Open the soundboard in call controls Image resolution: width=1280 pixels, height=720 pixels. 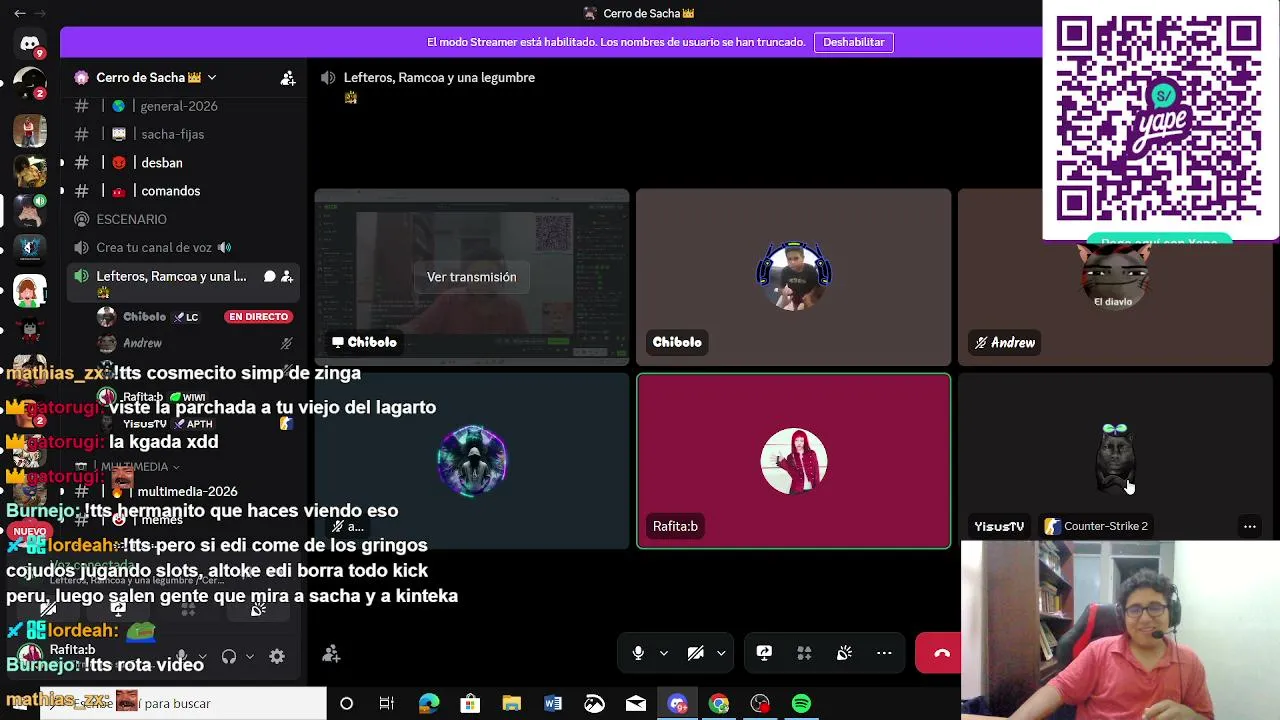point(844,653)
